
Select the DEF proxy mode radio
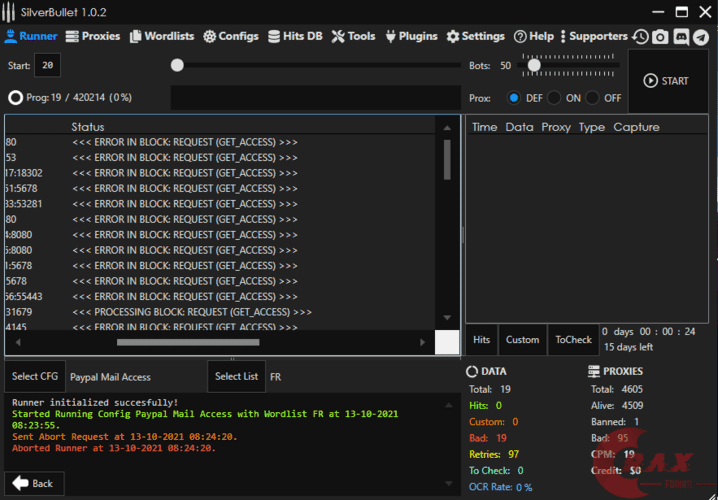coord(514,98)
